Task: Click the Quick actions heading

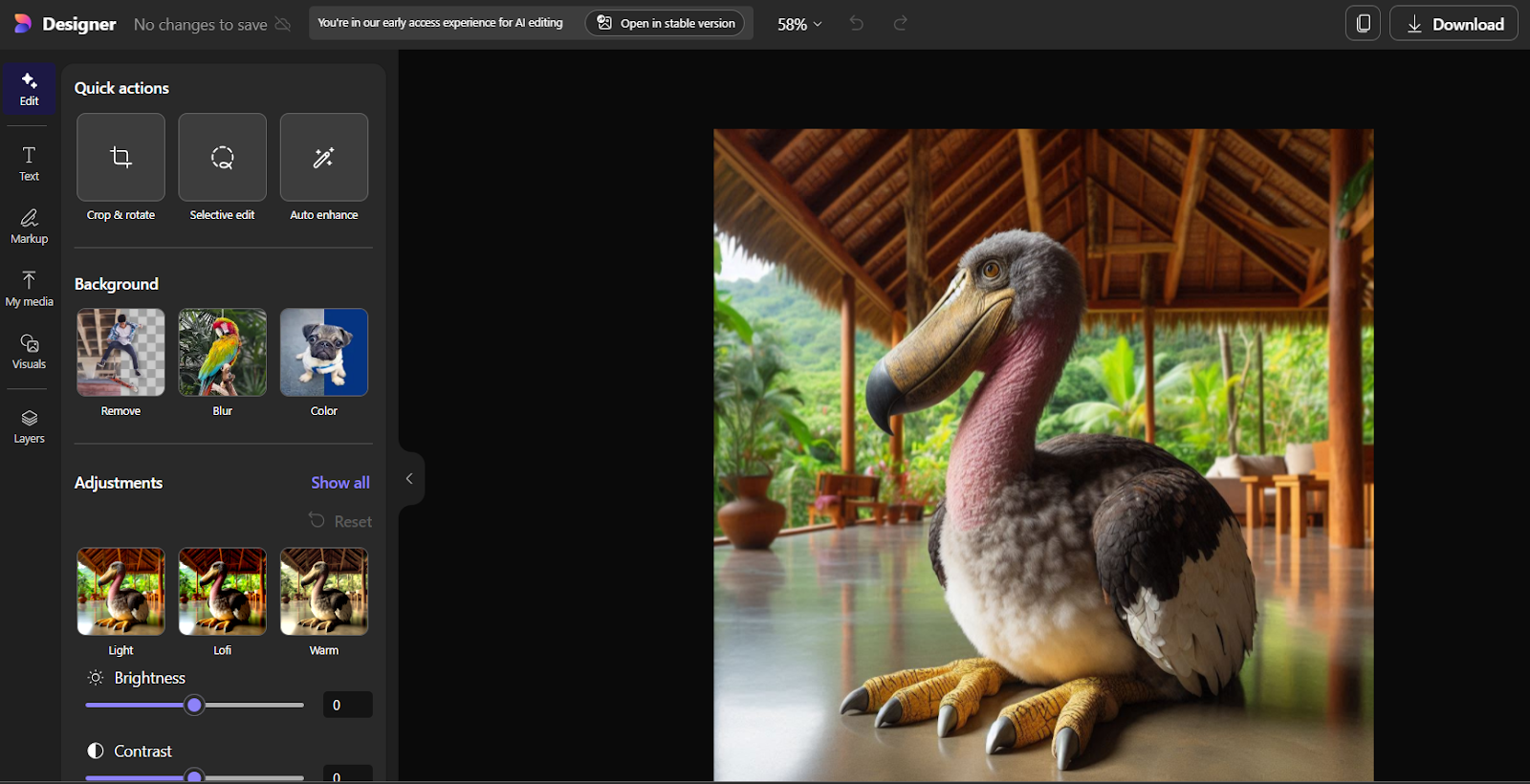Action: click(x=121, y=88)
